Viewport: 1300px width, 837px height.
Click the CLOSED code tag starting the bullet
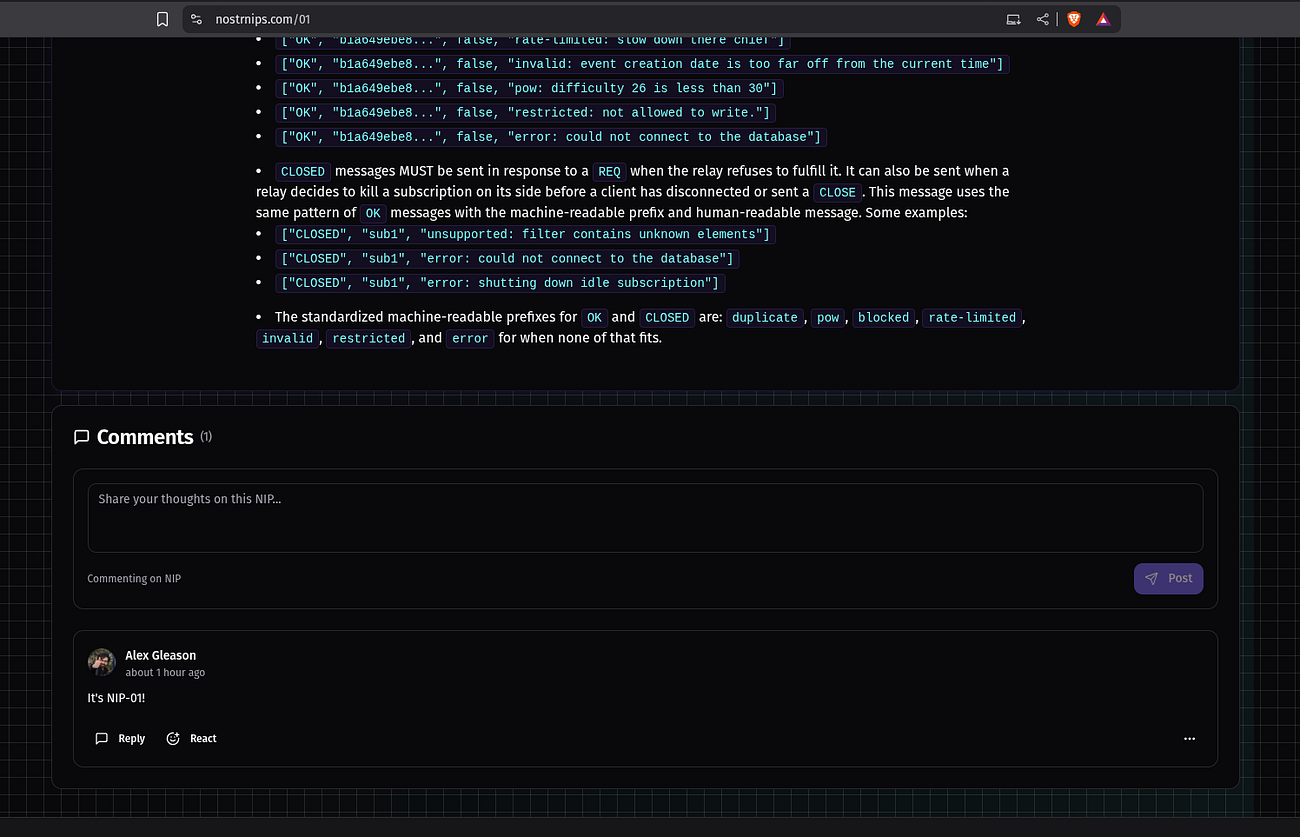[303, 171]
